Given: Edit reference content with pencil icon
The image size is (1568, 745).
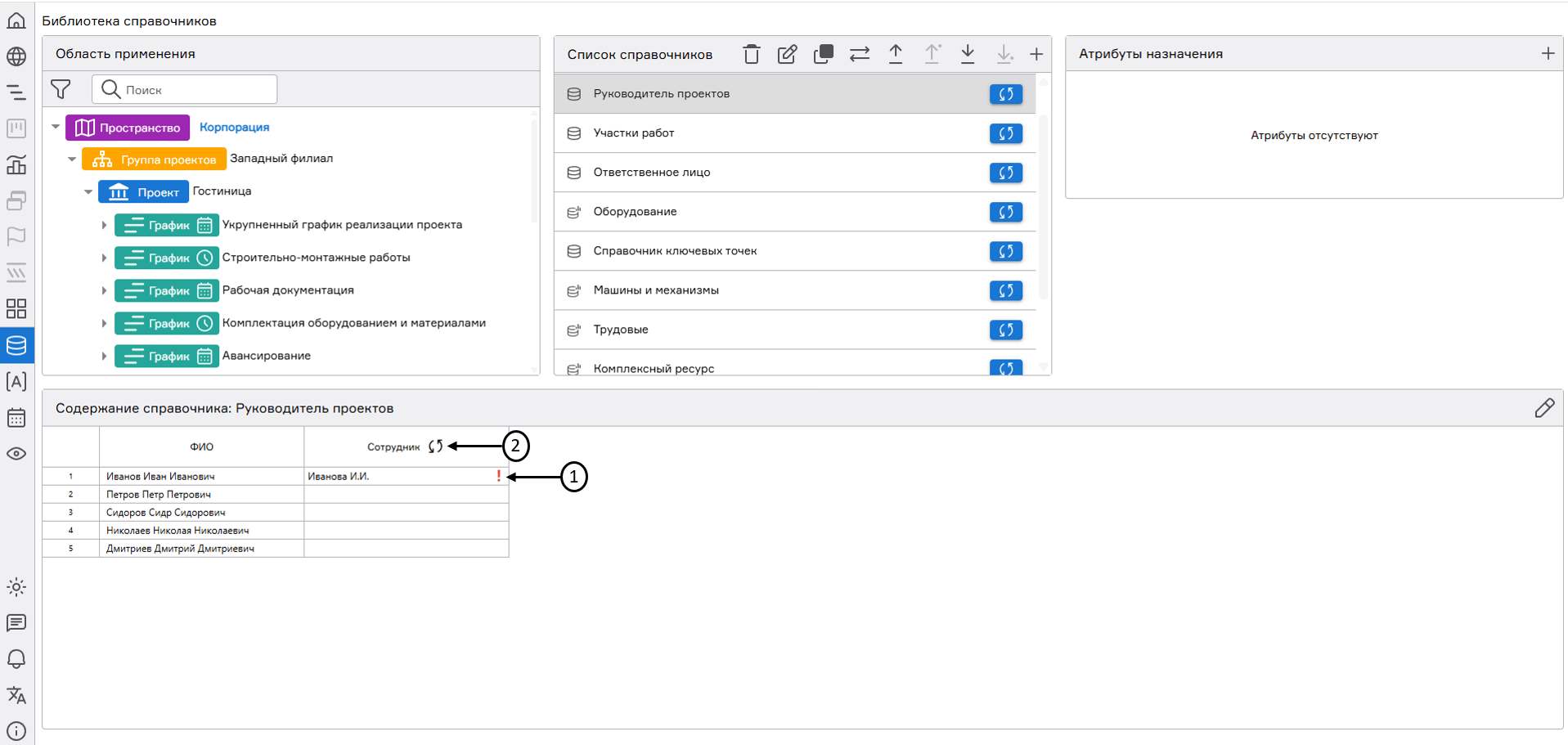Looking at the screenshot, I should click(x=1543, y=408).
